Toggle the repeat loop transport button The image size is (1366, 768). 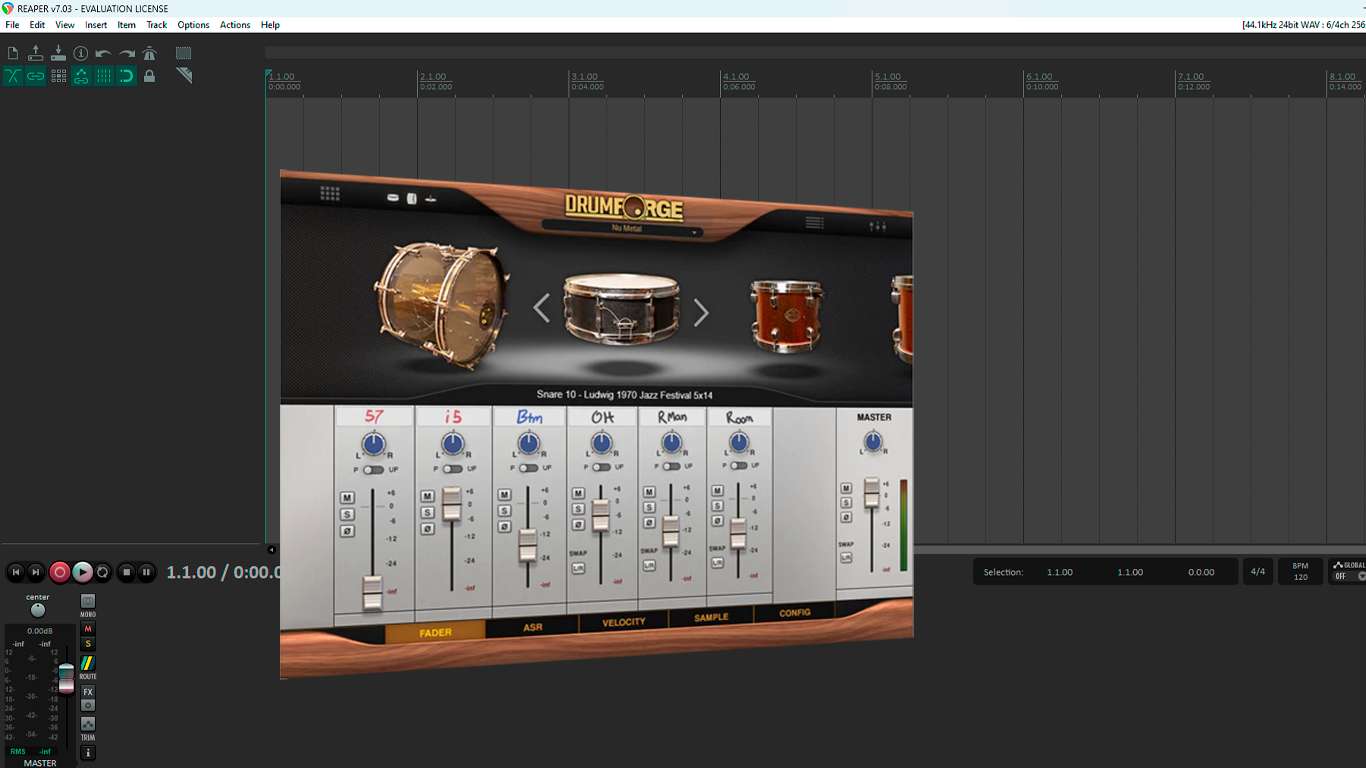(103, 572)
